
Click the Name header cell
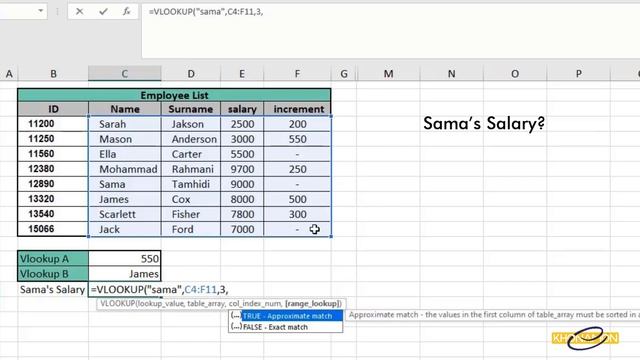(124, 109)
